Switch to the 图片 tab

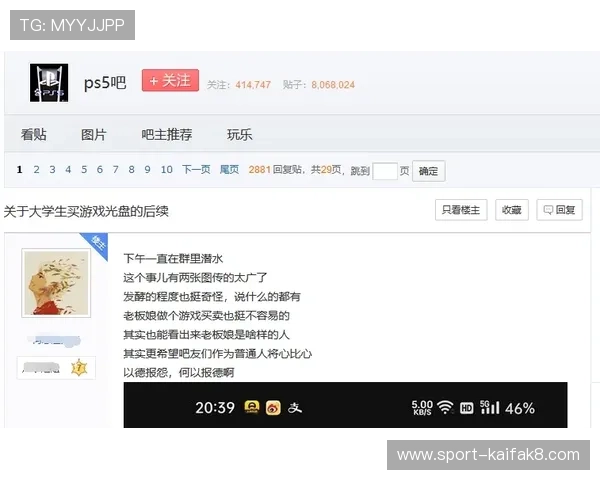coord(93,134)
